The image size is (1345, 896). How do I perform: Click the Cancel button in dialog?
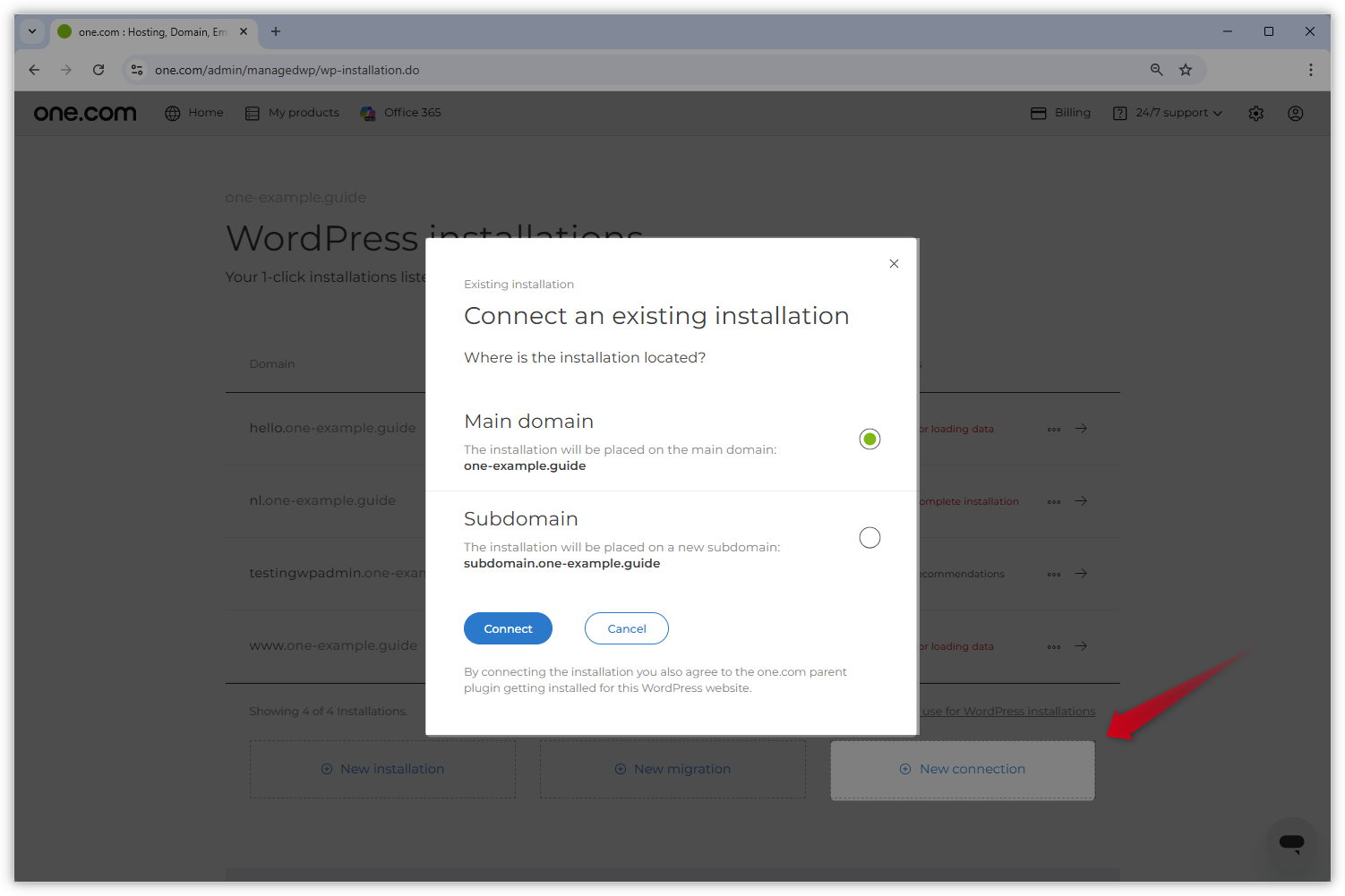627,628
